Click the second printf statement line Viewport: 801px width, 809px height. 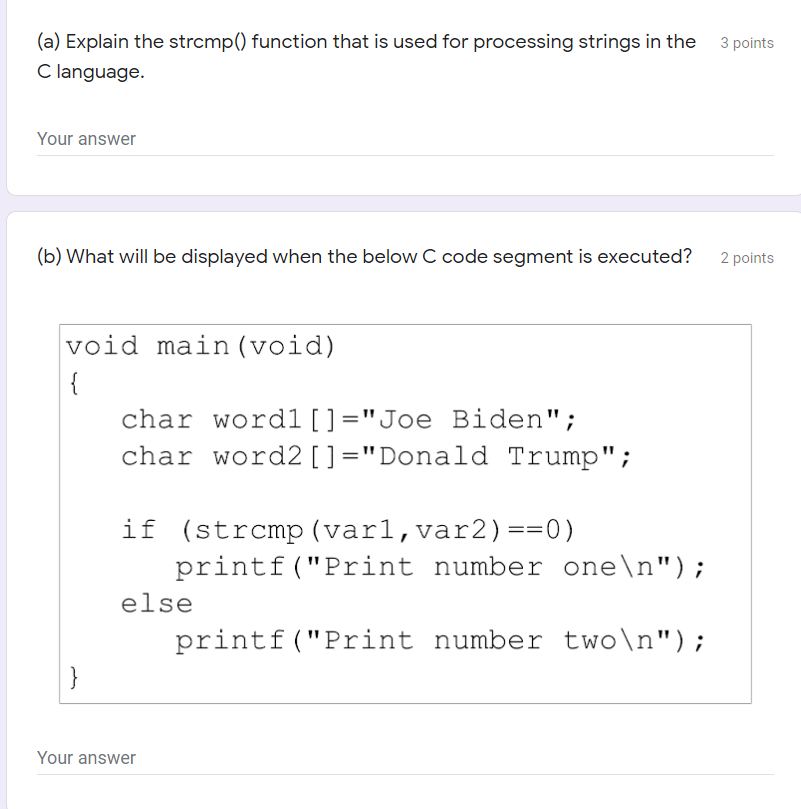(x=440, y=640)
